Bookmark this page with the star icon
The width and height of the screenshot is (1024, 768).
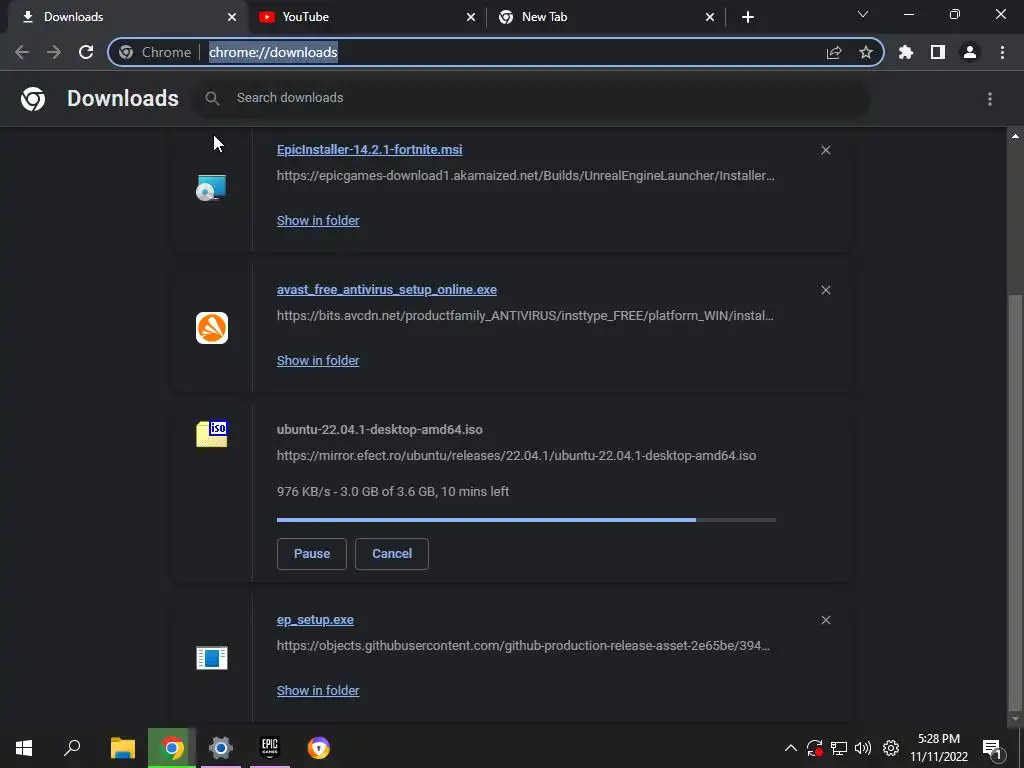866,52
